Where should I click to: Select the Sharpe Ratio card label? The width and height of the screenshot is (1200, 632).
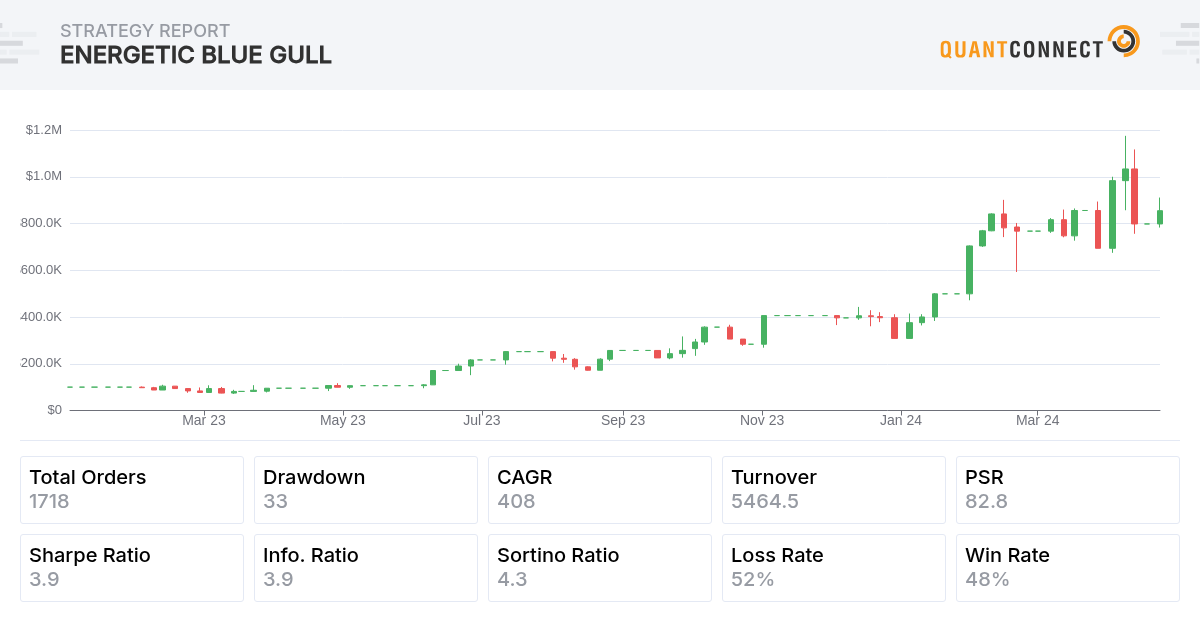click(90, 555)
